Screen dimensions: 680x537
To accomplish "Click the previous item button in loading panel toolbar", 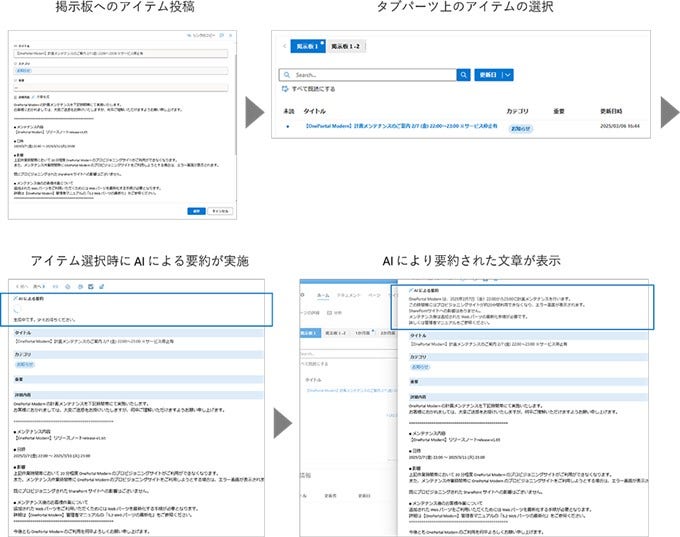I will (22, 286).
